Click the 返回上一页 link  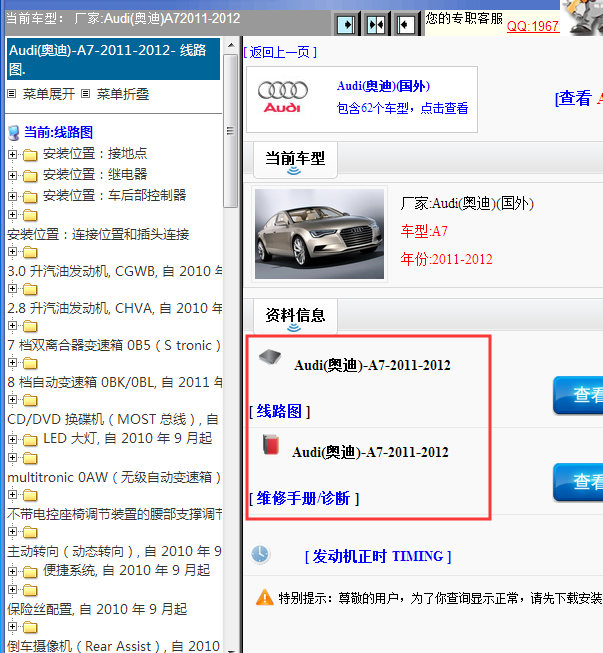tap(280, 52)
